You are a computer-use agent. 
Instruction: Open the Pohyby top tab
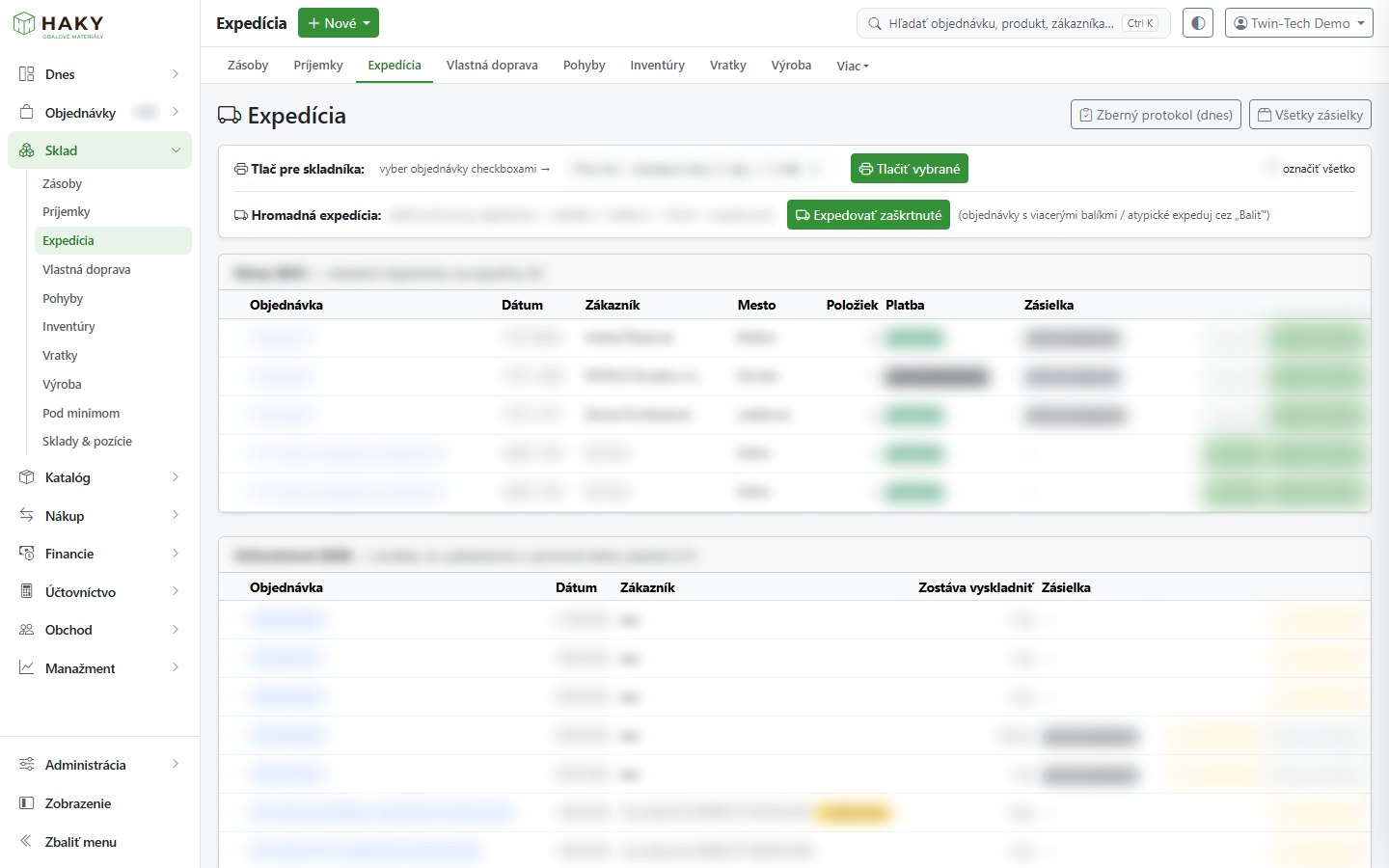585,65
